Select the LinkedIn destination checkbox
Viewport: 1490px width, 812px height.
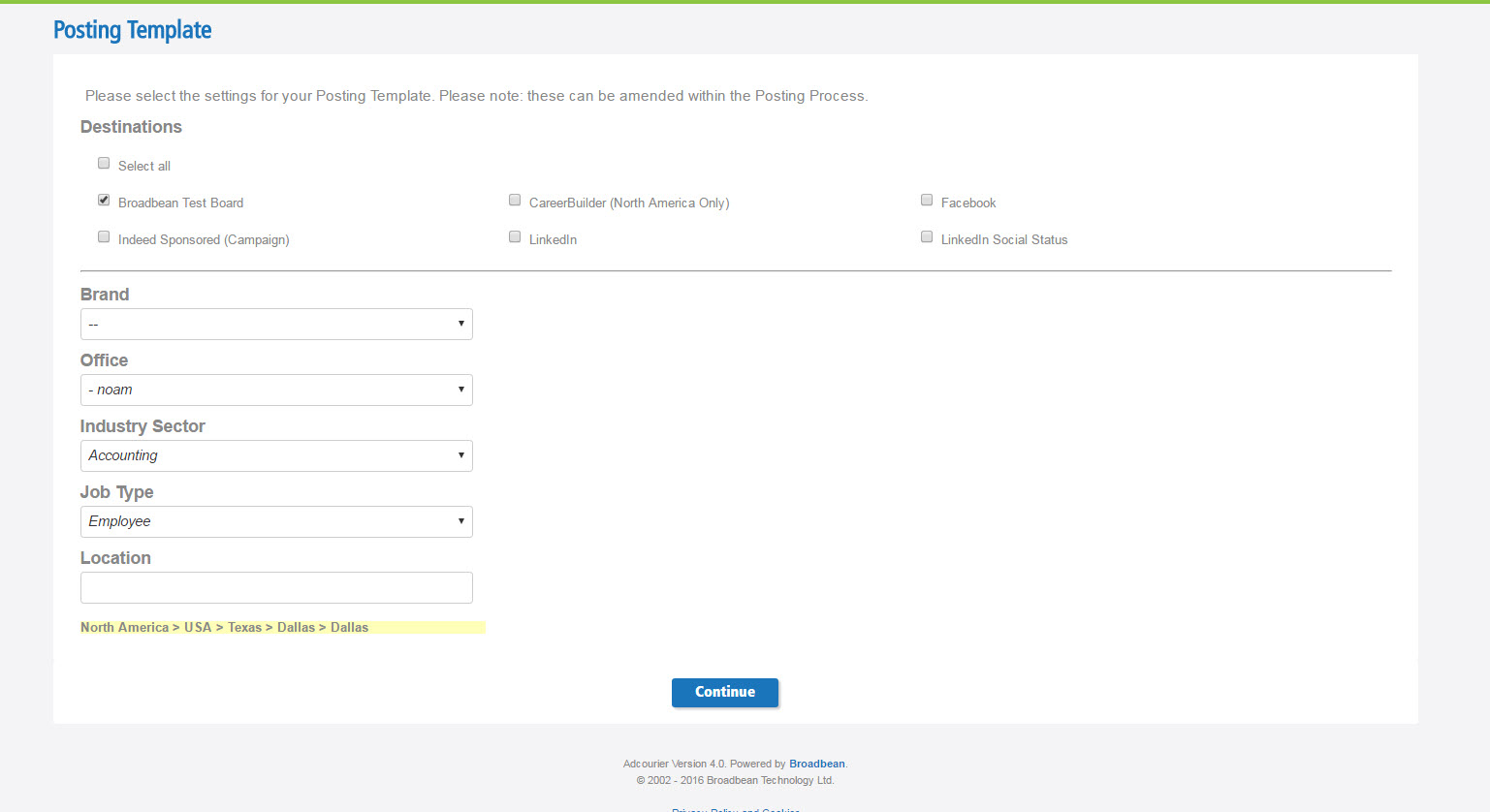click(x=515, y=236)
